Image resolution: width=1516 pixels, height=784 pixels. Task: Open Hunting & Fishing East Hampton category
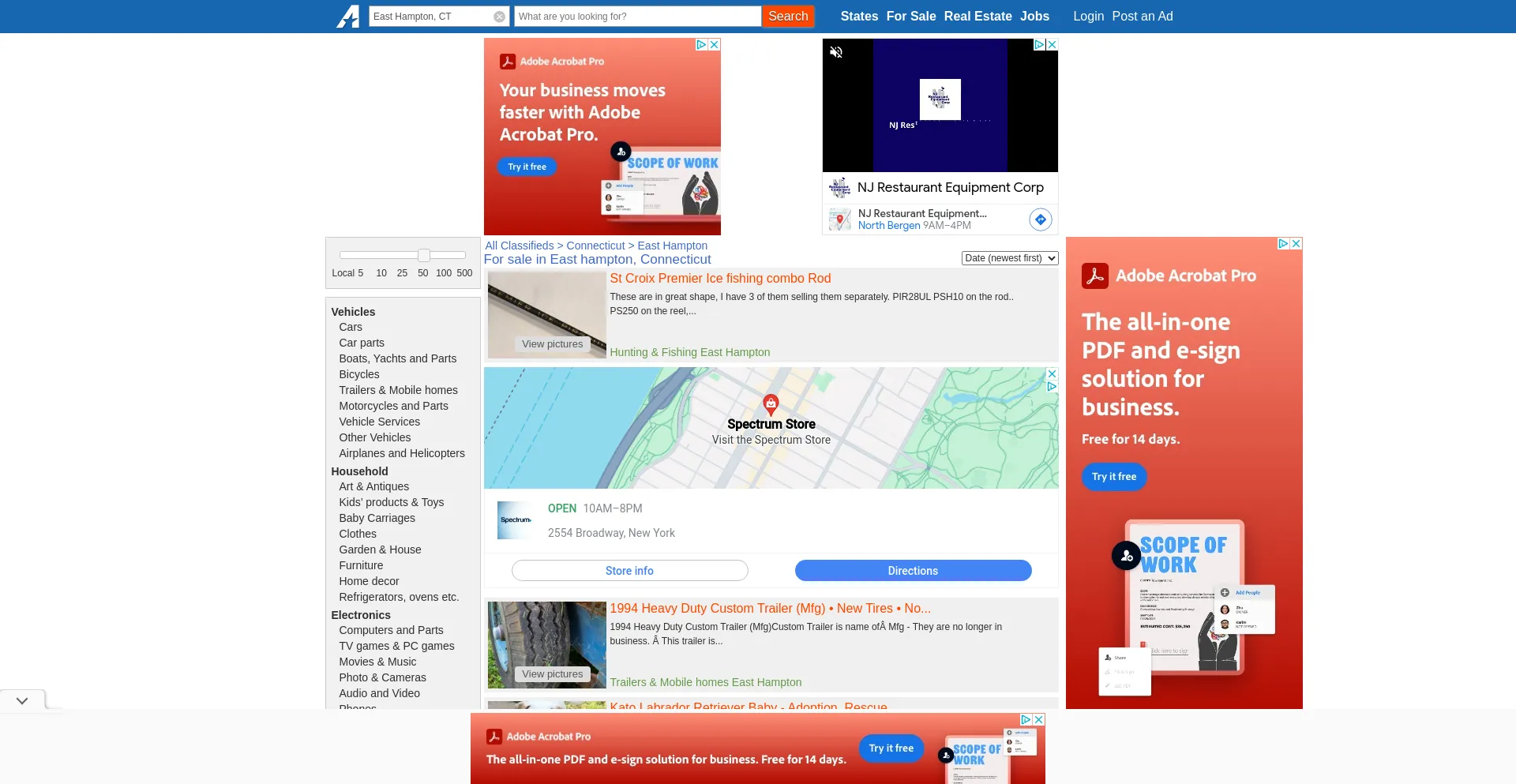[x=689, y=352]
